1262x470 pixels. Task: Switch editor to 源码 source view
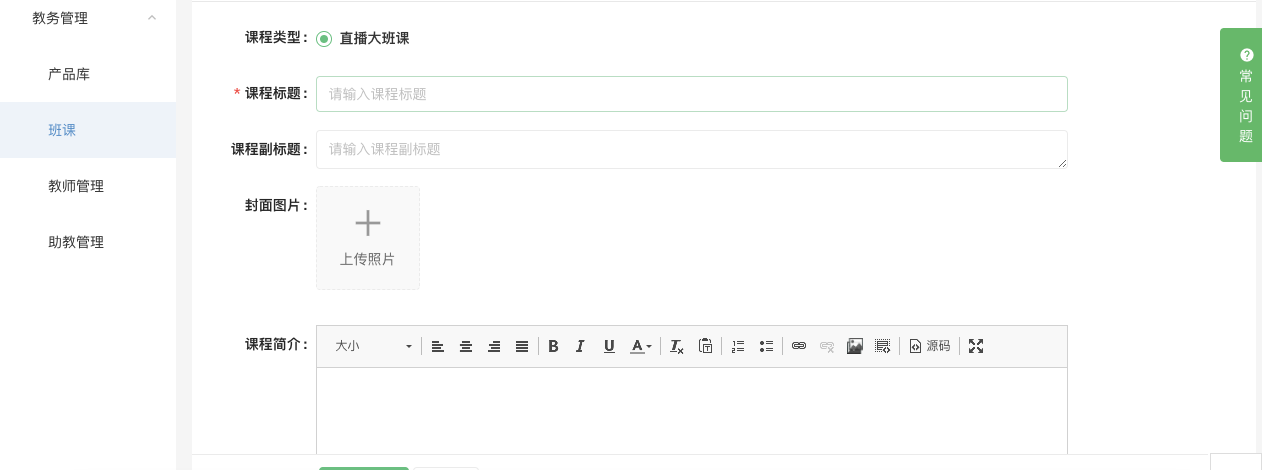pos(929,346)
